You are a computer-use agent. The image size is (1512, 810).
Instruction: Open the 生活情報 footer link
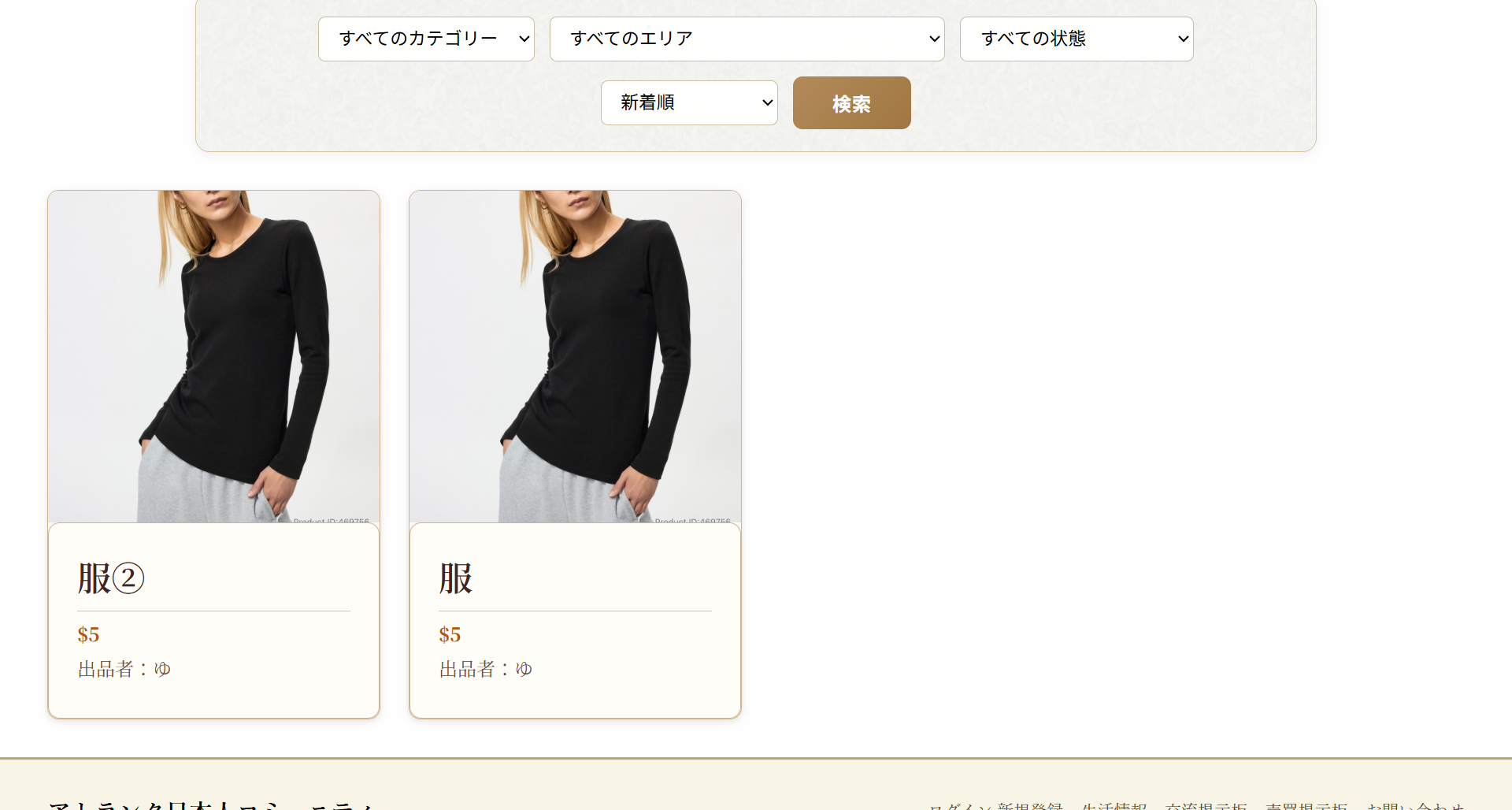1115,807
